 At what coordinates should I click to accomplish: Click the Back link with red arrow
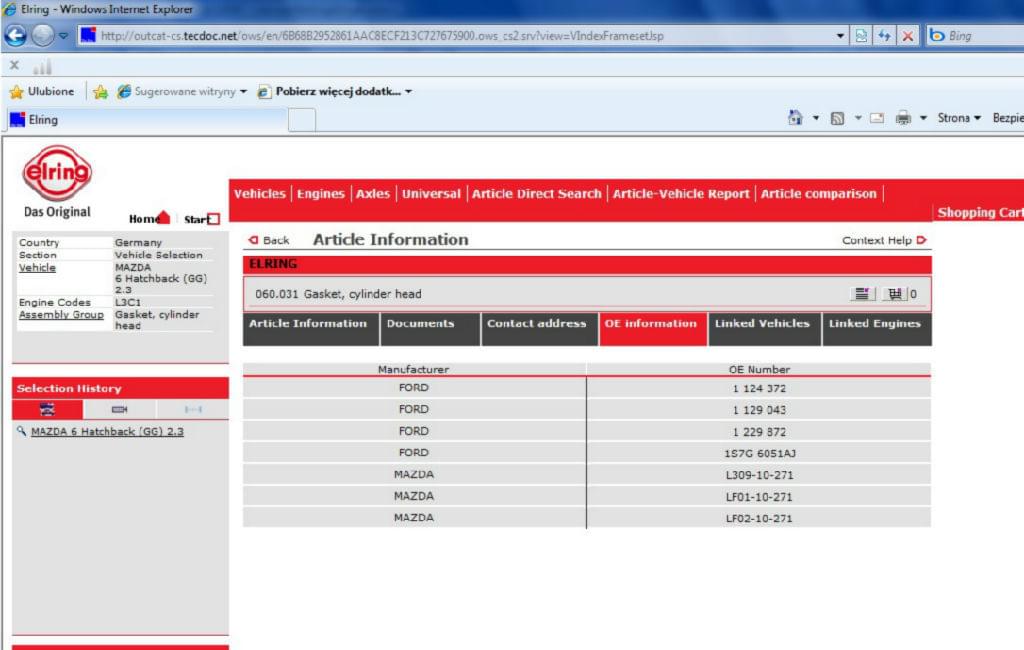pyautogui.click(x=268, y=240)
